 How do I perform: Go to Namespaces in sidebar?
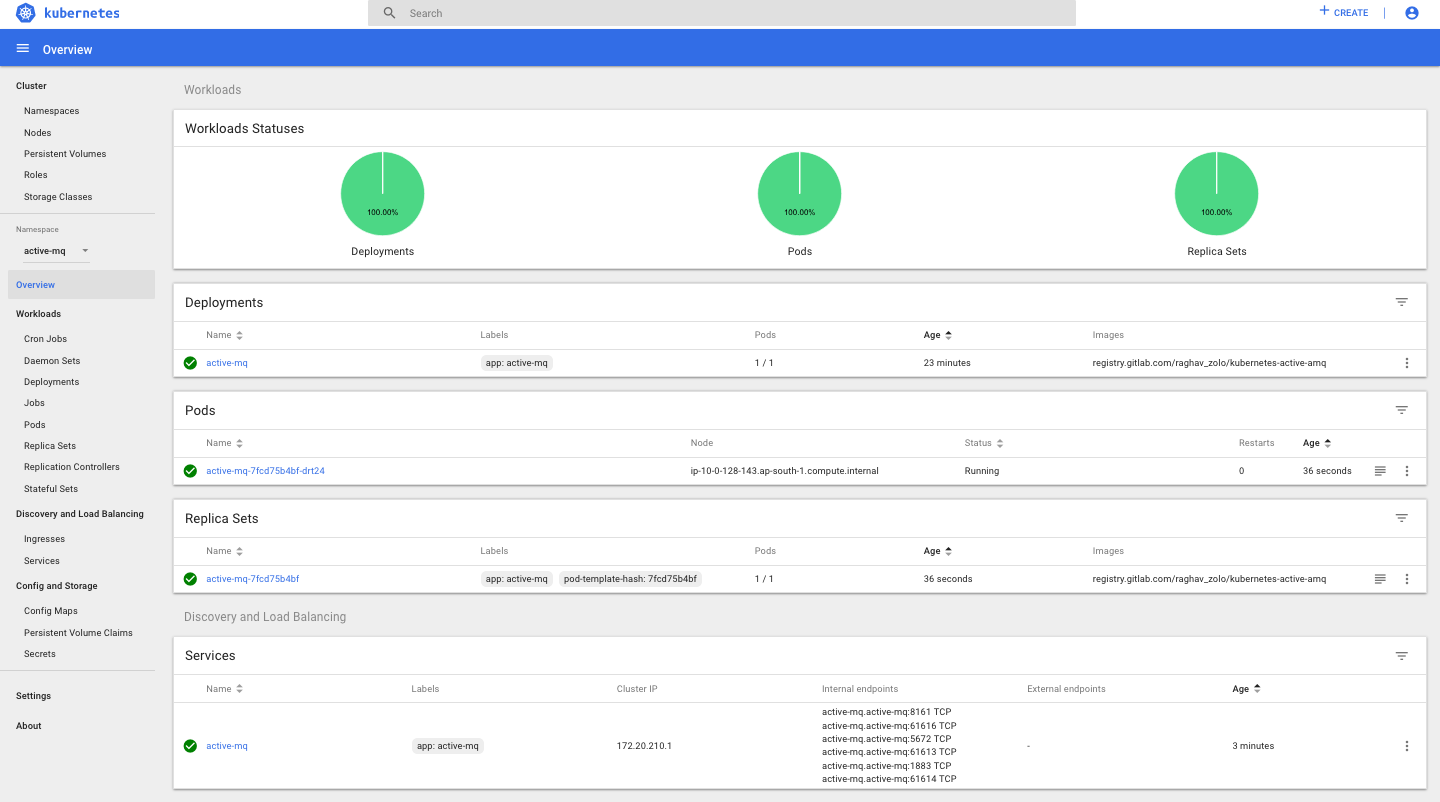pos(52,111)
